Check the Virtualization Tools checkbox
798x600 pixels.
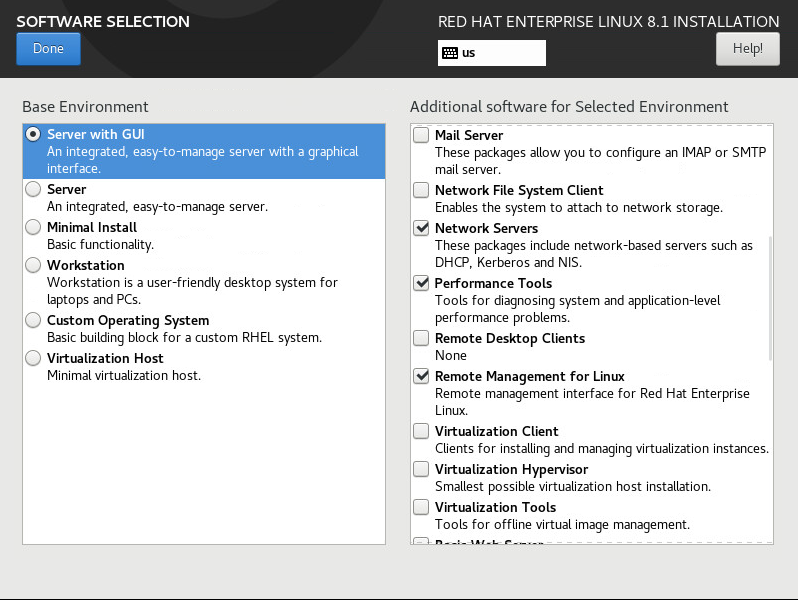point(421,507)
